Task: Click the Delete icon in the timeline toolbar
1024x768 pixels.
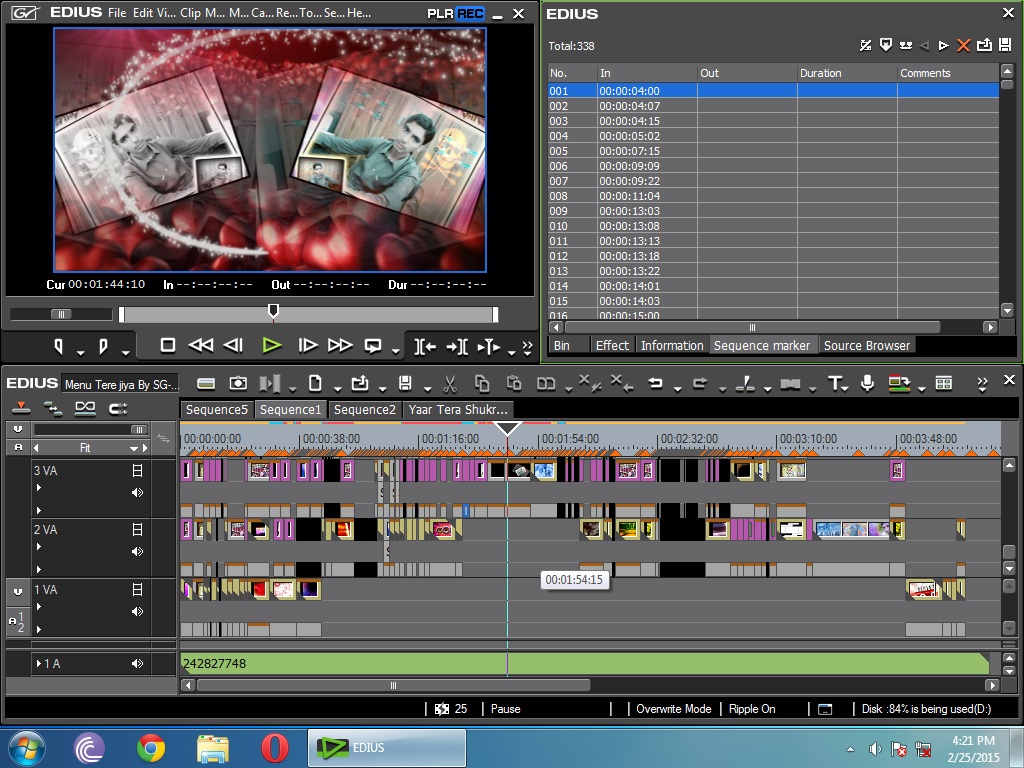Action: (589, 383)
